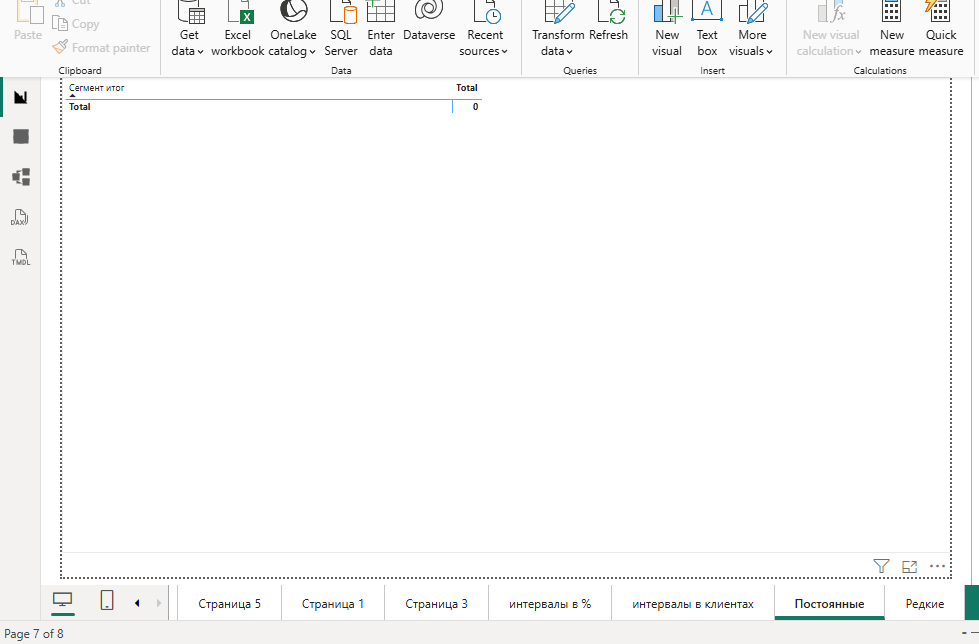Screen dimensions: 979x644
Task: Open the Excel workbook data source
Action: (x=238, y=28)
